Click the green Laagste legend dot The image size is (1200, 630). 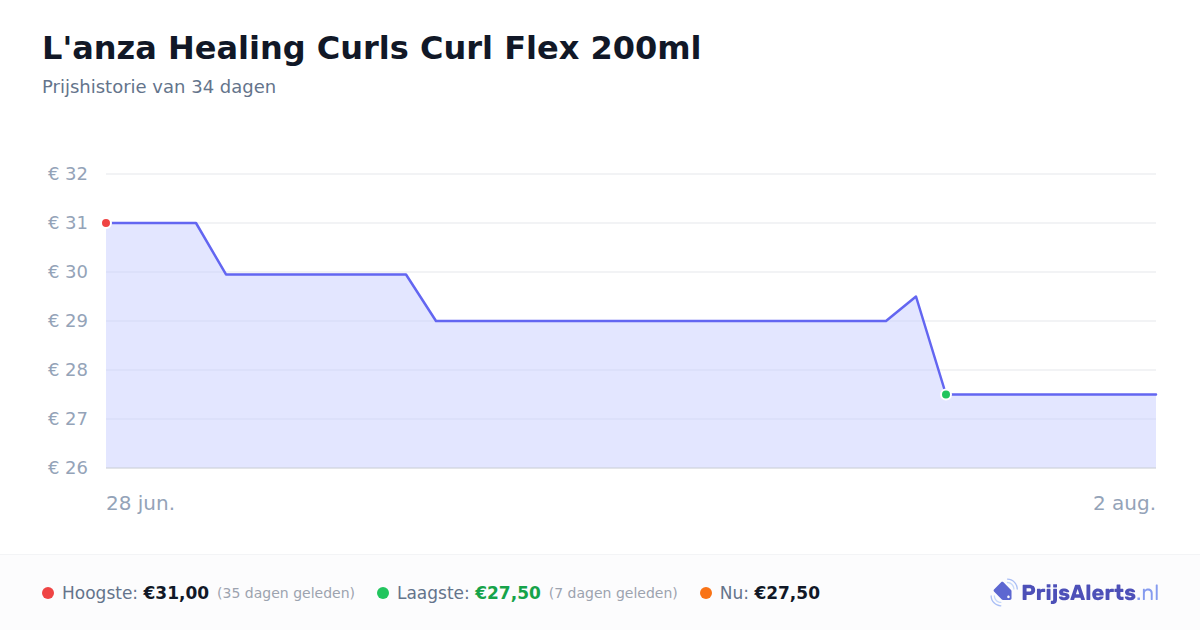pos(383,593)
